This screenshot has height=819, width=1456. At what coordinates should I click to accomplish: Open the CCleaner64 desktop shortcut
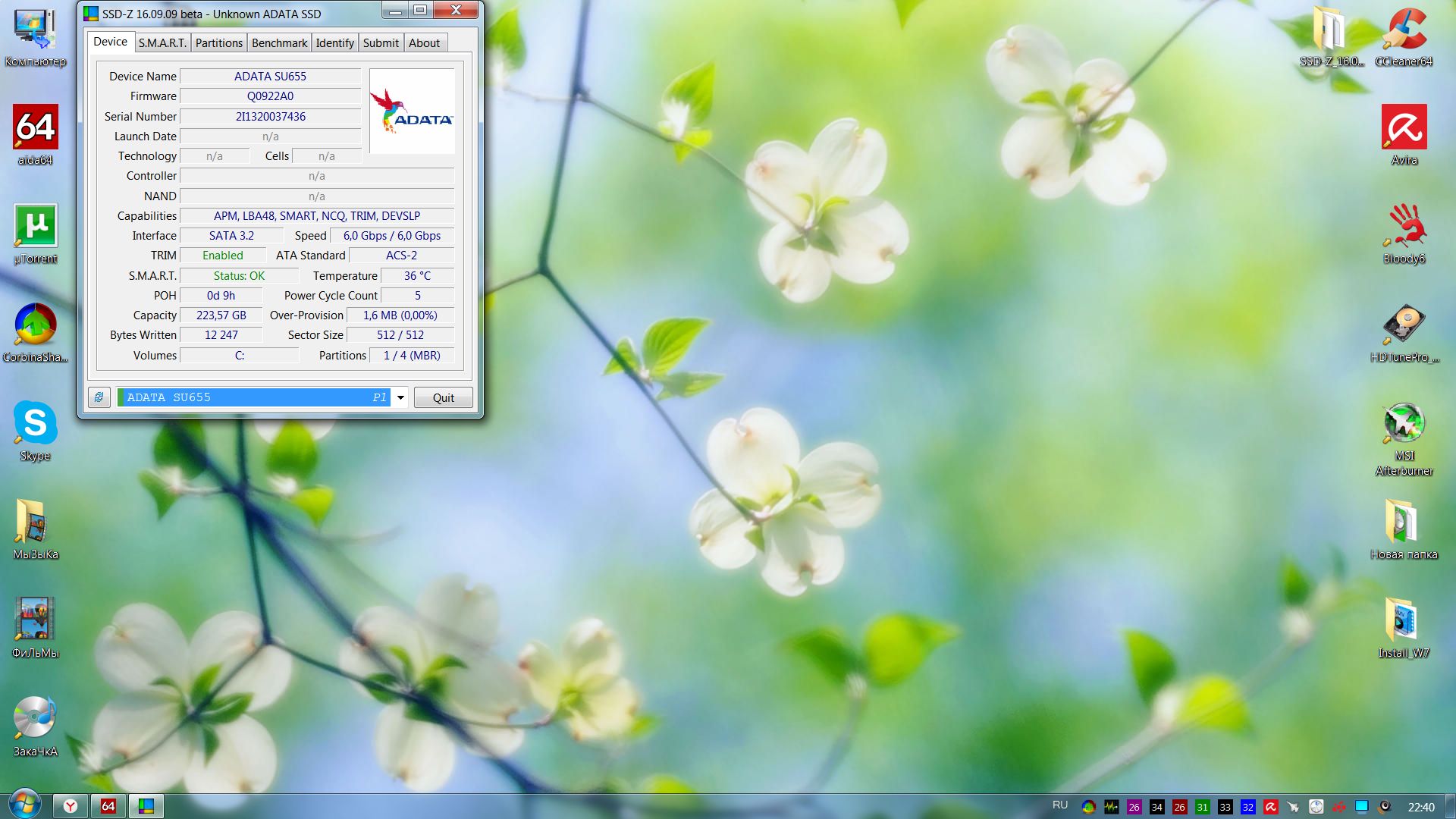coord(1404,31)
